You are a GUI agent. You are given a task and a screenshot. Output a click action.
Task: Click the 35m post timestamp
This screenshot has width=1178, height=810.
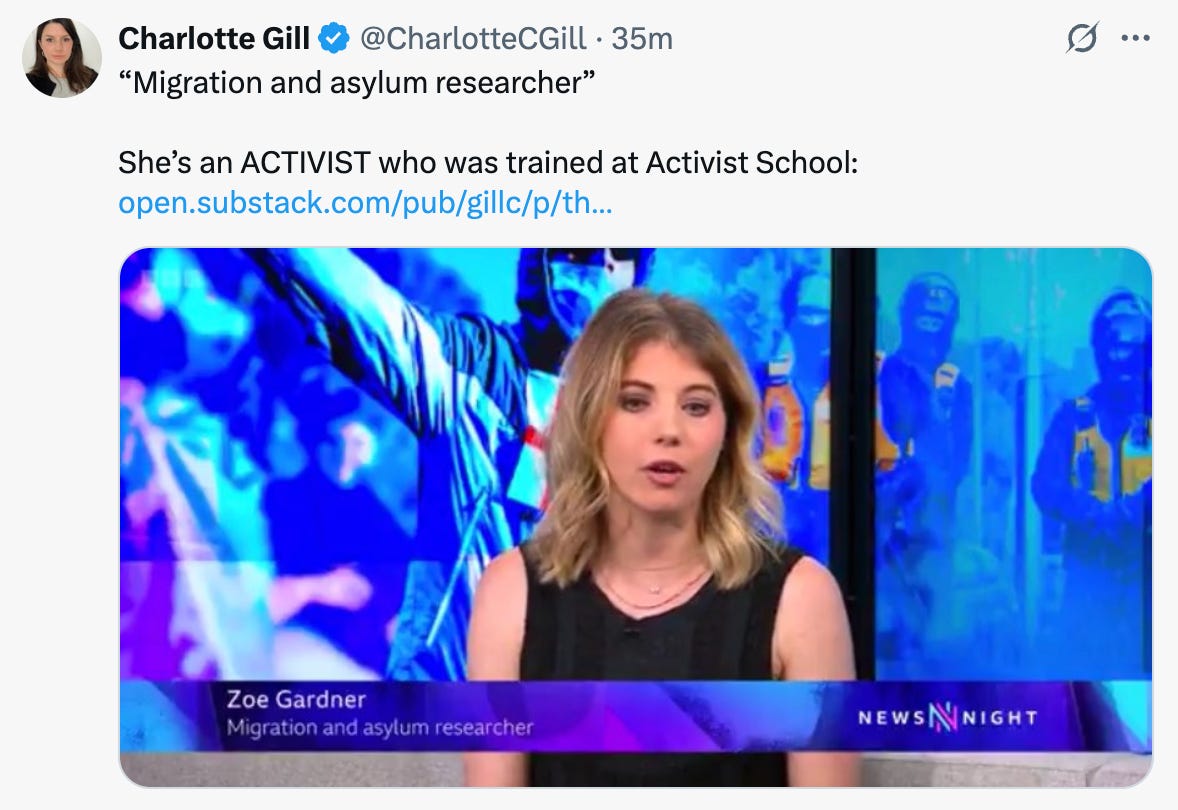click(642, 39)
